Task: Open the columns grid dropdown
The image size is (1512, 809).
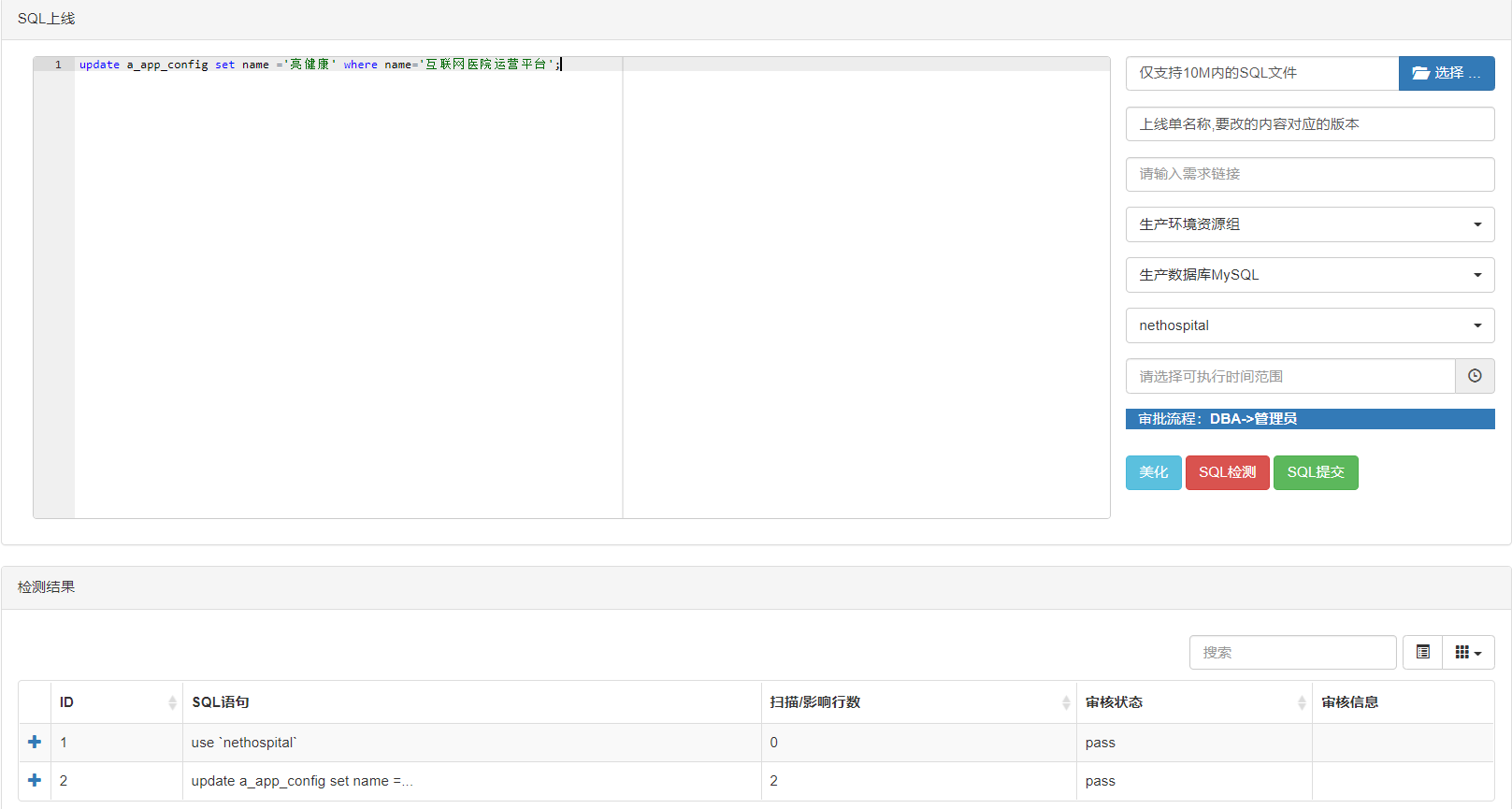Action: (x=1468, y=652)
